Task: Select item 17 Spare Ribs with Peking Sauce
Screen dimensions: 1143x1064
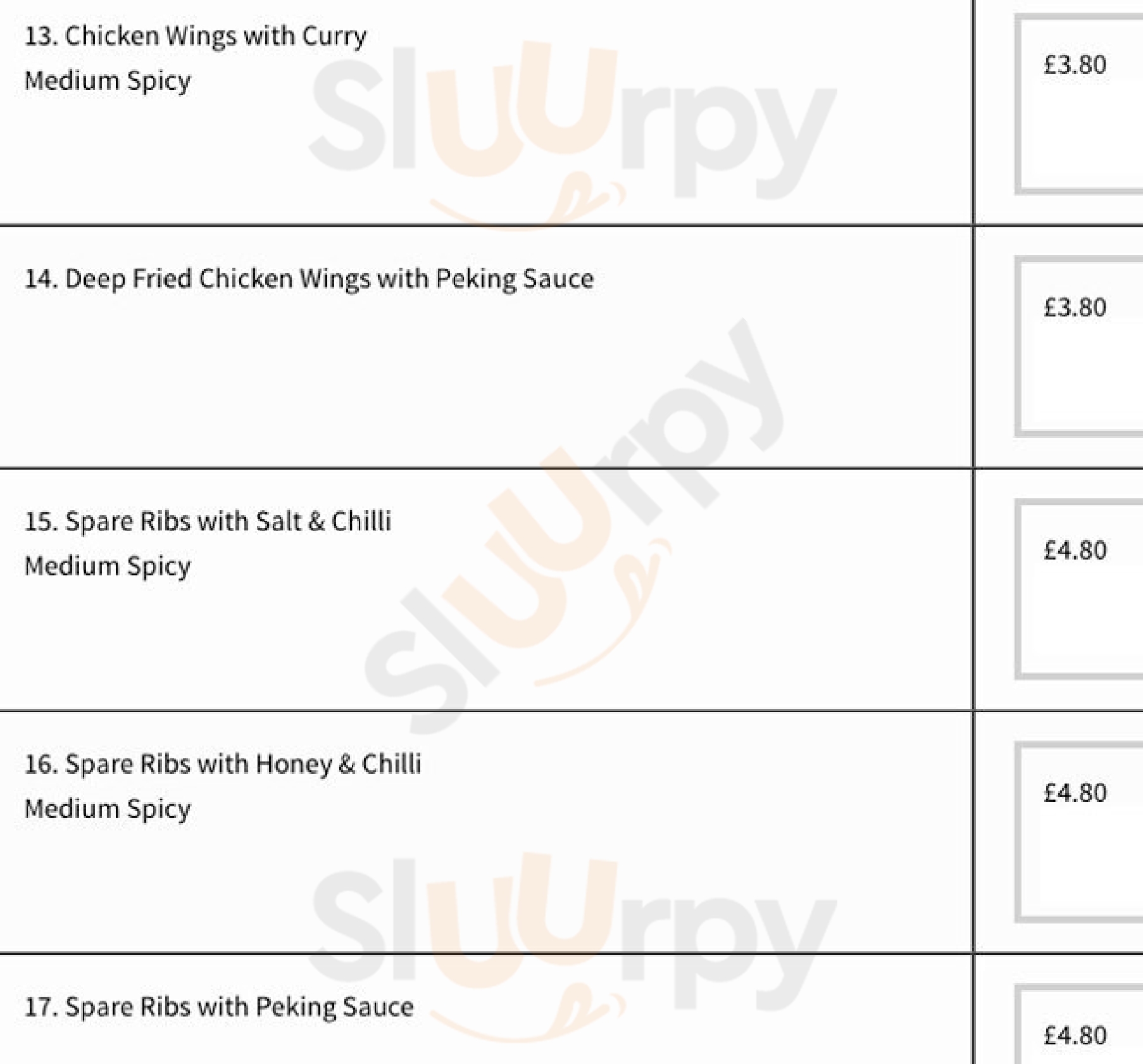Action: 219,1007
